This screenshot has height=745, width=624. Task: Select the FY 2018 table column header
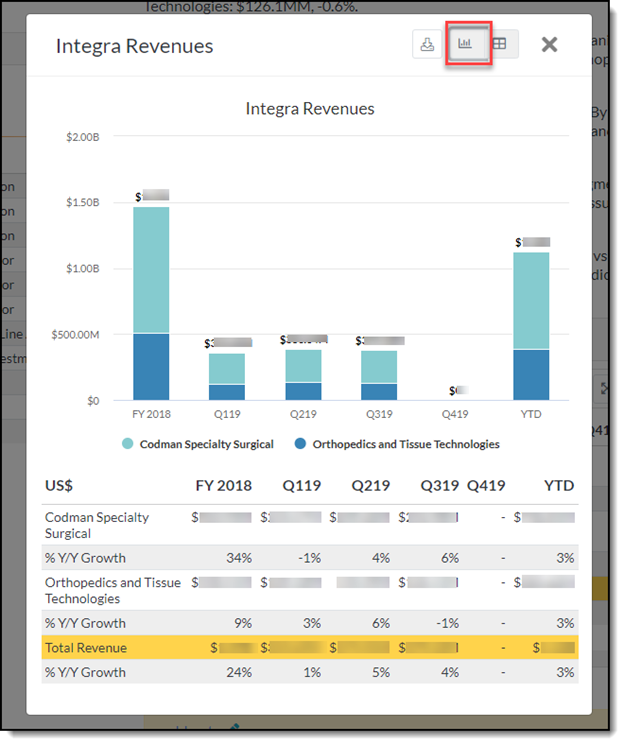coord(223,486)
